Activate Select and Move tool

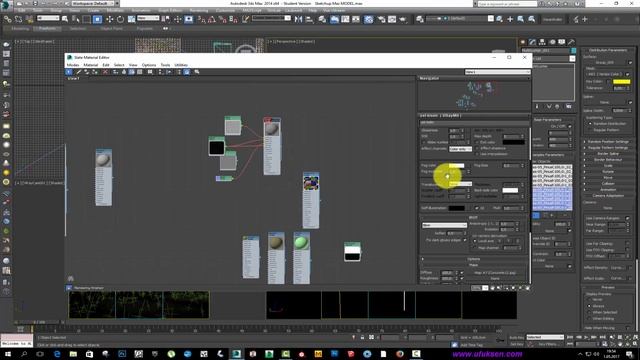coord(109,19)
